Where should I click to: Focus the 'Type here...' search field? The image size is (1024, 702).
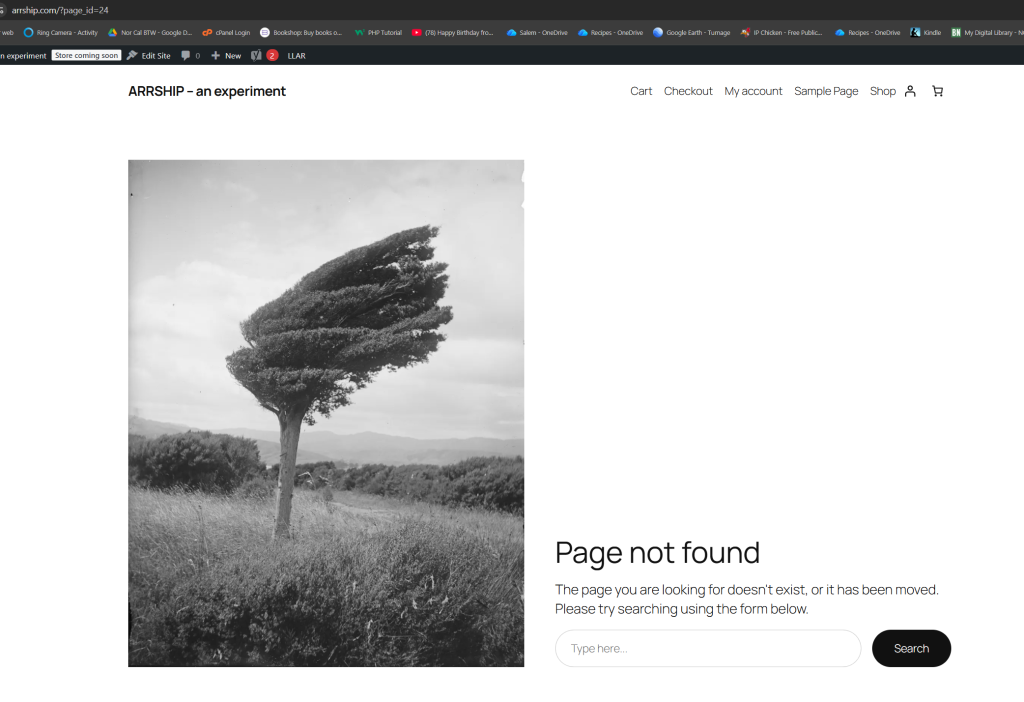click(707, 648)
